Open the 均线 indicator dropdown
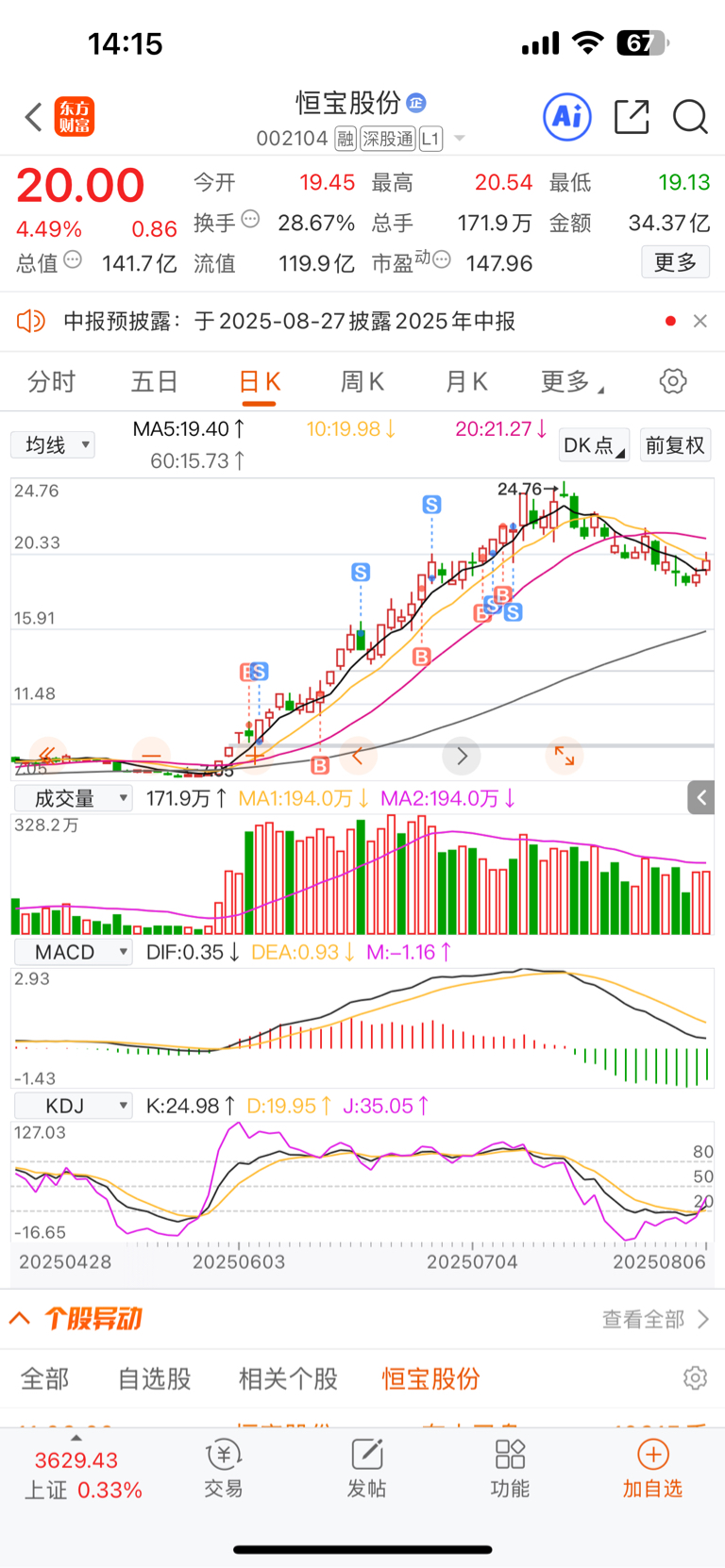This screenshot has height=1568, width=725. 53,444
